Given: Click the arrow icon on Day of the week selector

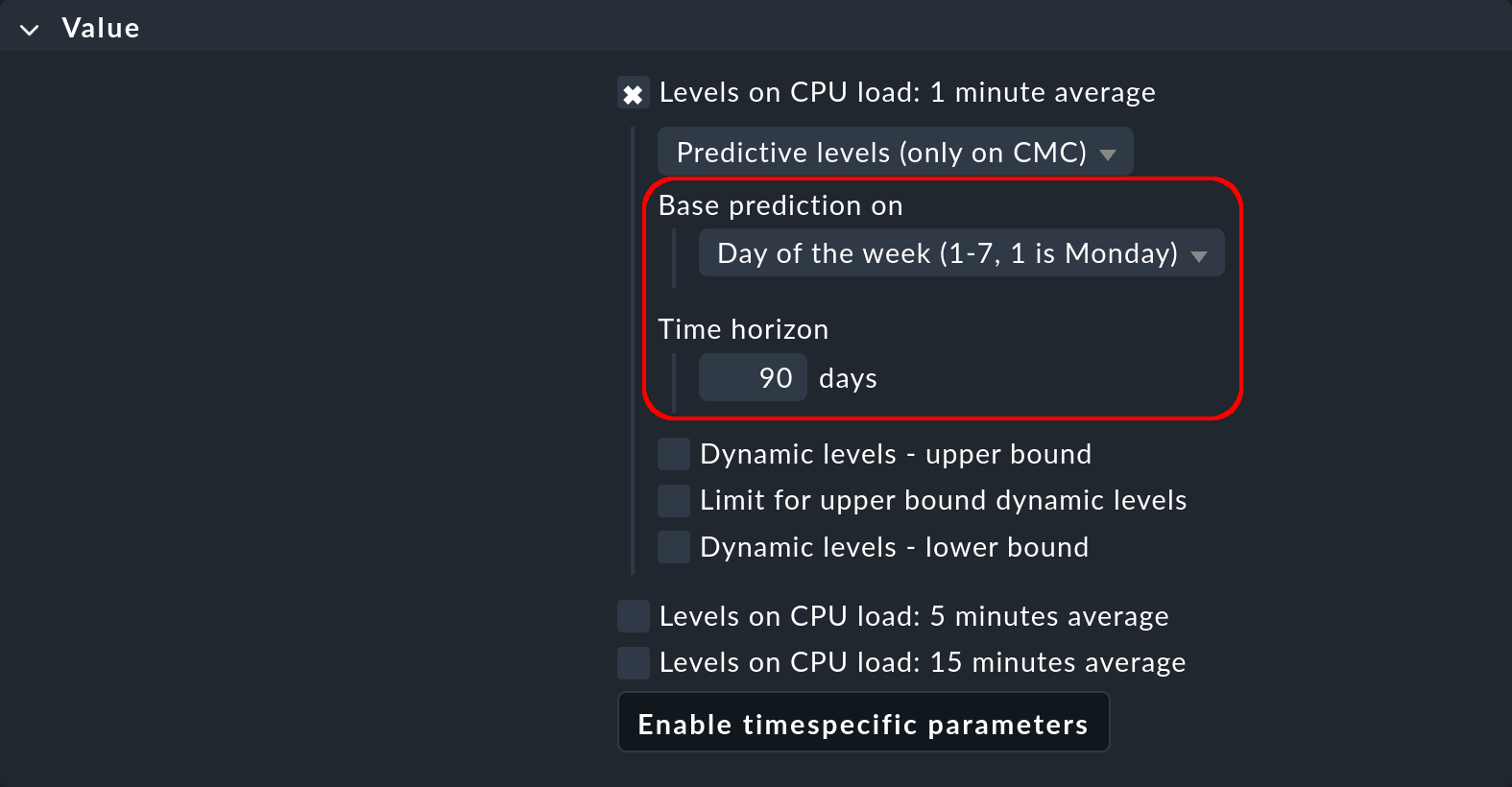Looking at the screenshot, I should point(1199,254).
